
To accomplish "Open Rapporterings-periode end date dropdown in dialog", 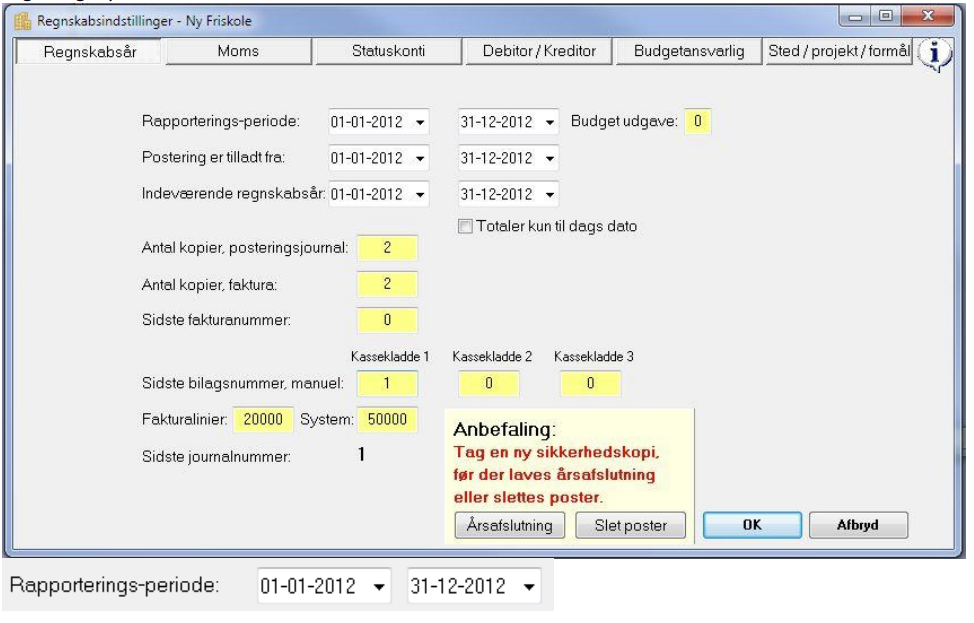I will (550, 122).
